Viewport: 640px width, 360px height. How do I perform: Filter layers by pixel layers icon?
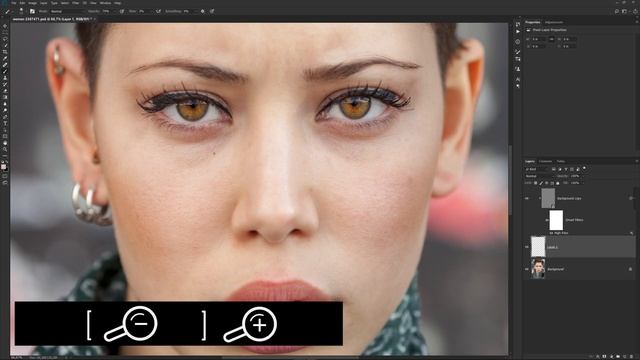click(553, 169)
